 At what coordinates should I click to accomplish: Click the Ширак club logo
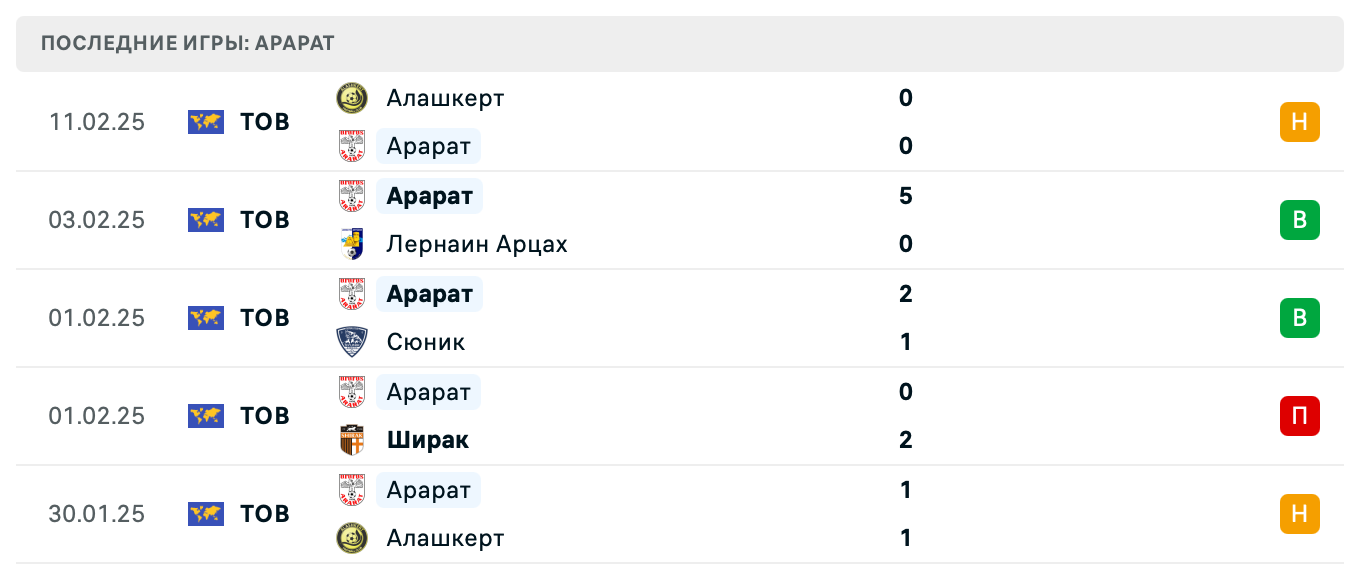coord(350,440)
